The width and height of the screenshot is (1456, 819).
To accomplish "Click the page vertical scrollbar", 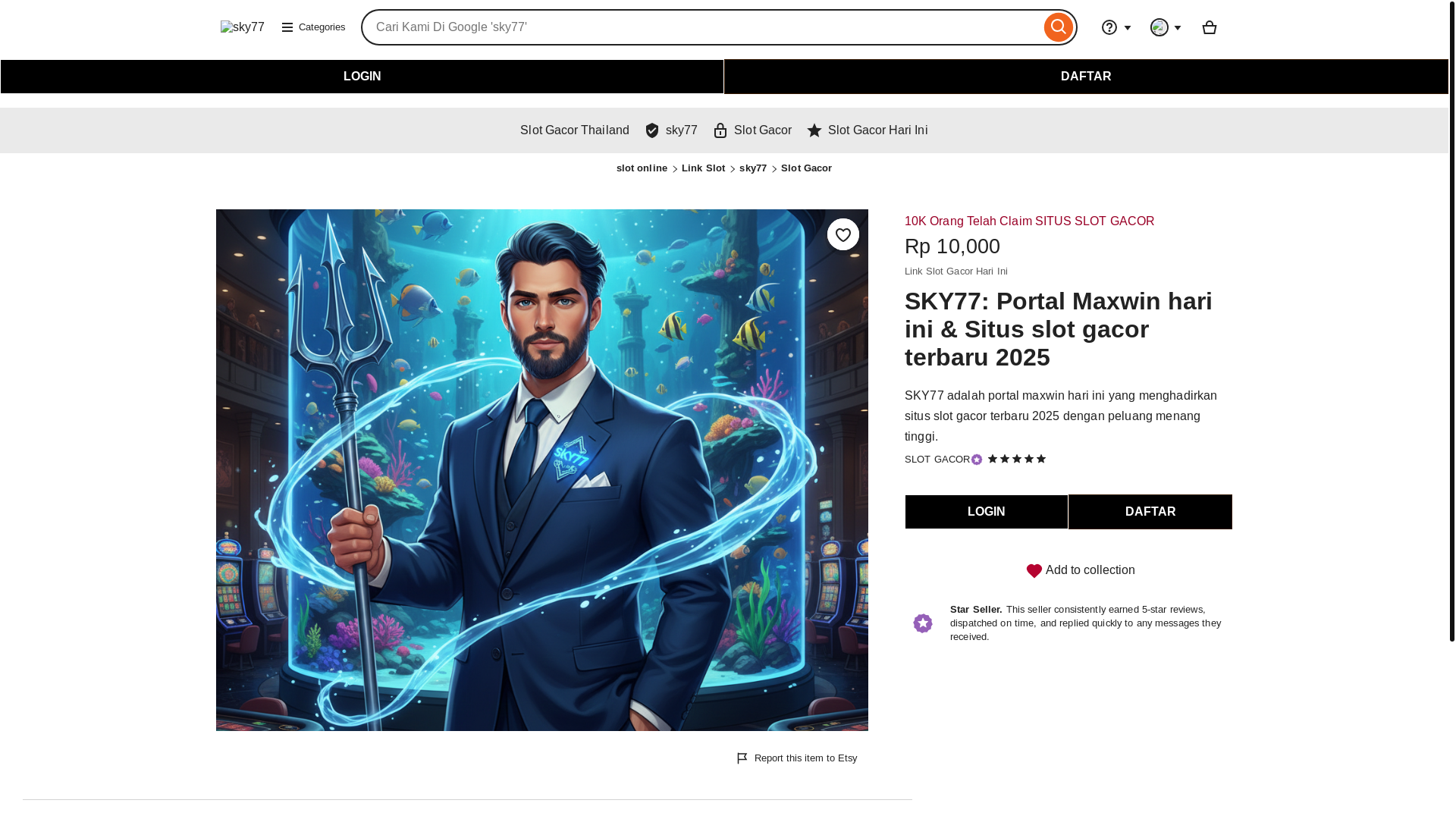I will tap(1452, 320).
